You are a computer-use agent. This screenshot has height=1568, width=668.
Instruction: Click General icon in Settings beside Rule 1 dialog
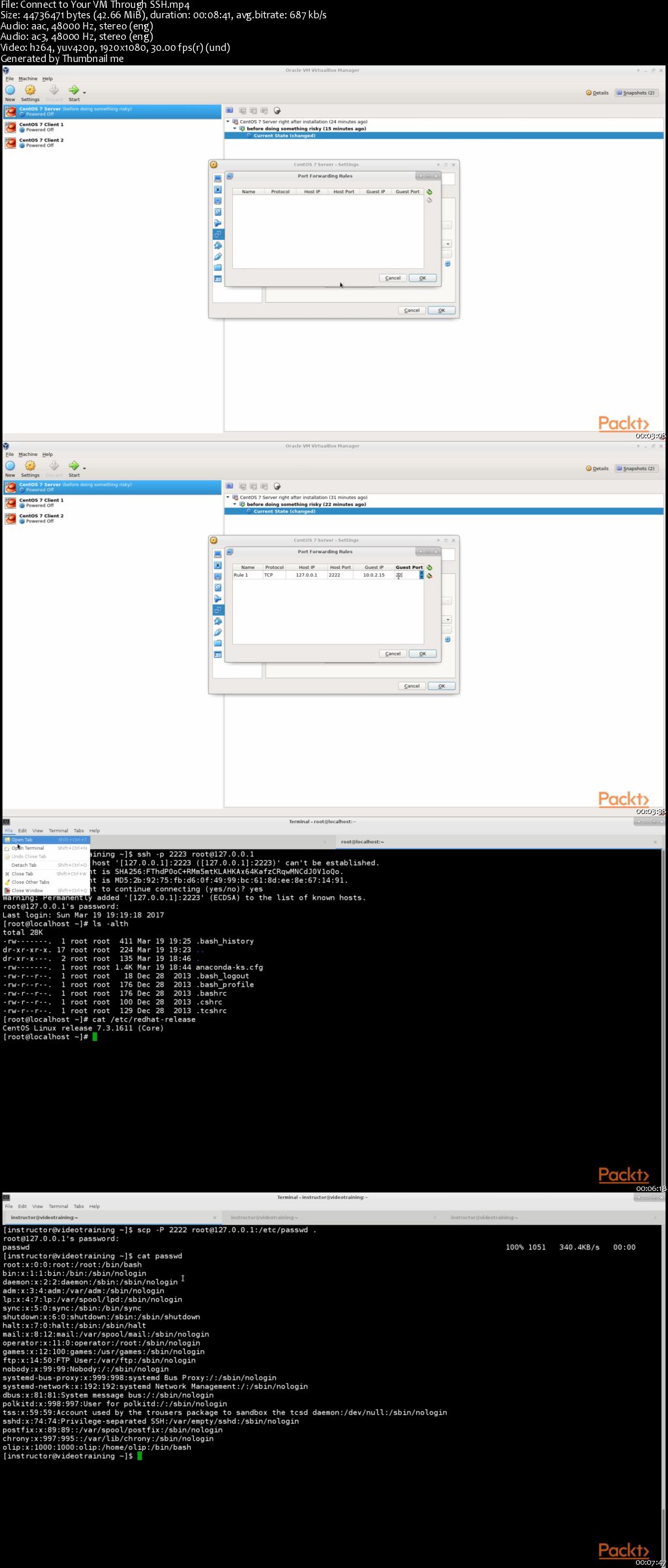coord(218,554)
